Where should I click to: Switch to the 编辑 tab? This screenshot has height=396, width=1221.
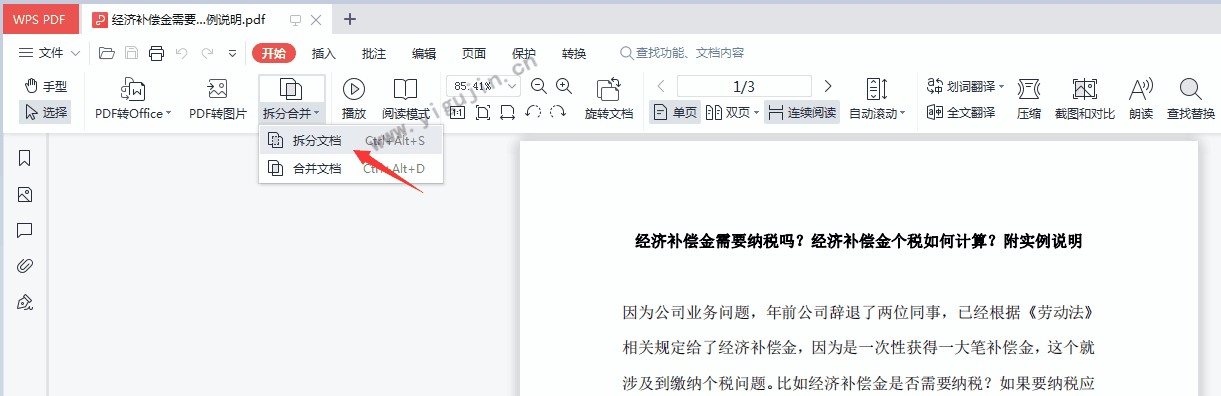[424, 53]
